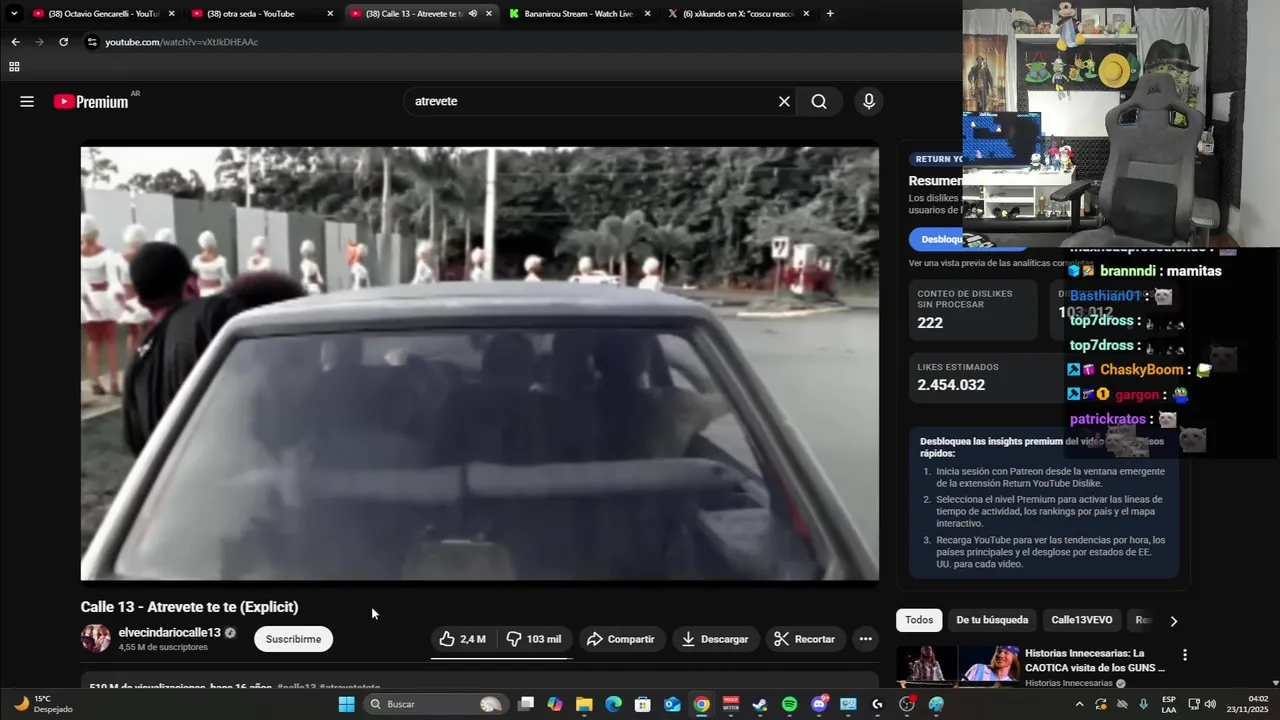Clear the 'atrevete' search text
The width and height of the screenshot is (1280, 720).
784,101
